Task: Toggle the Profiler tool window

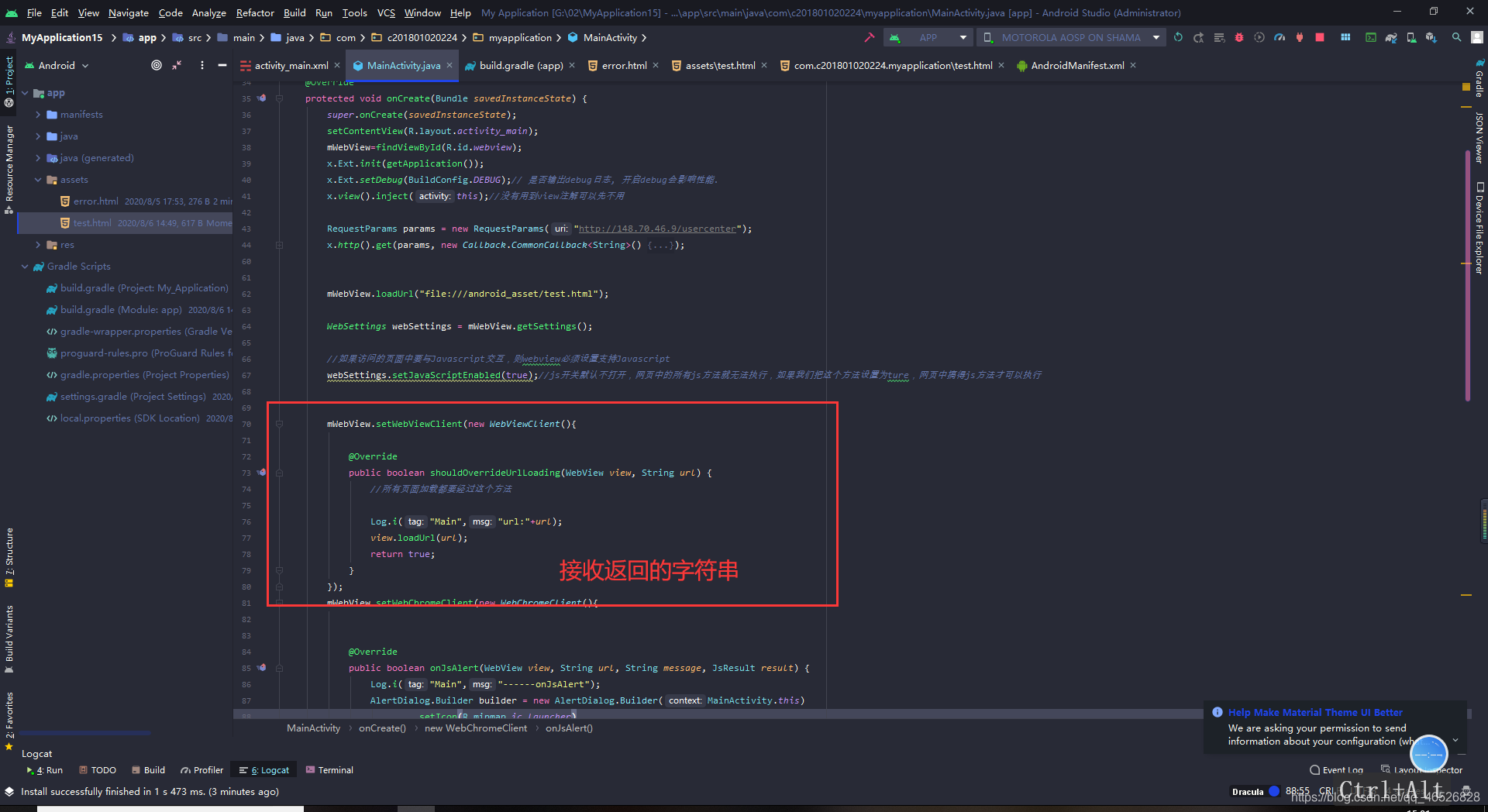Action: (201, 770)
